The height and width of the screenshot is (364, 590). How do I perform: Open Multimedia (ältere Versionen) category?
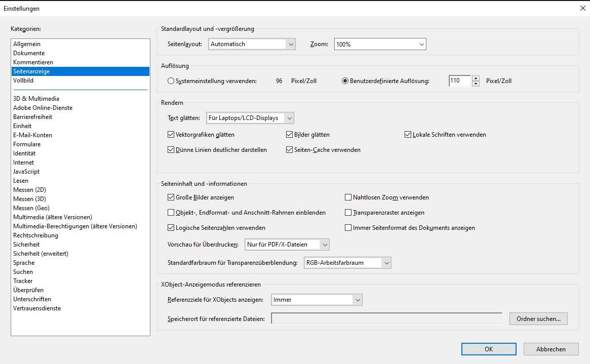[x=53, y=217]
